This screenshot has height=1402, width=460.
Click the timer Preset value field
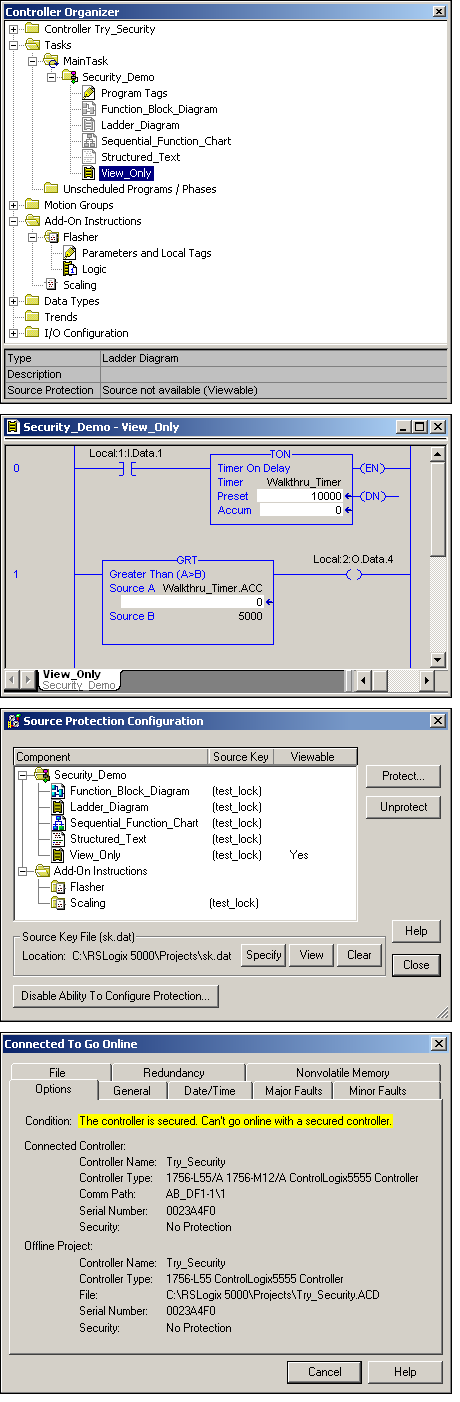[301, 496]
